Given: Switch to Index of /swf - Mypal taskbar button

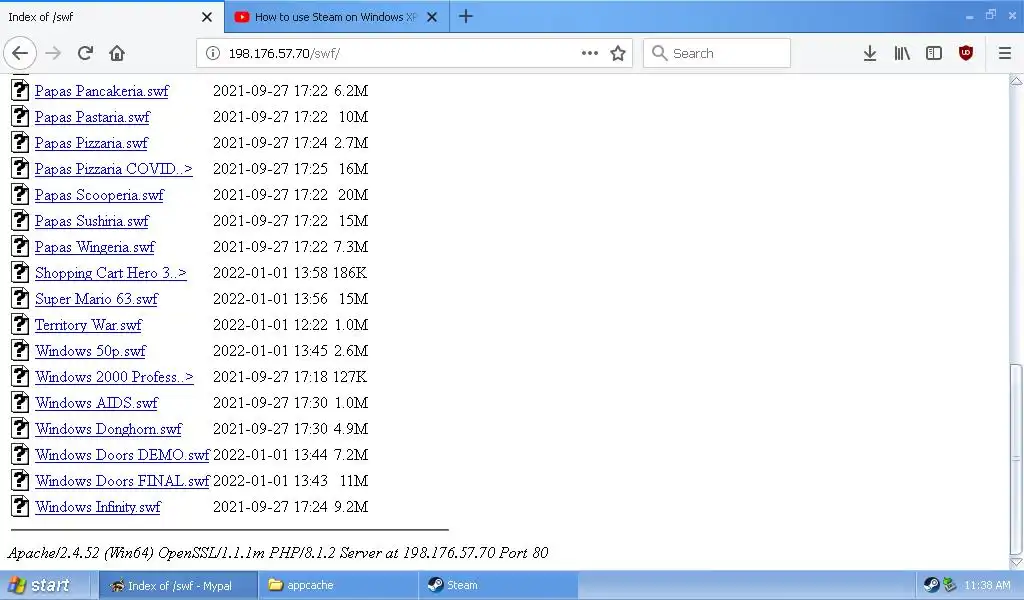Looking at the screenshot, I should pos(178,586).
